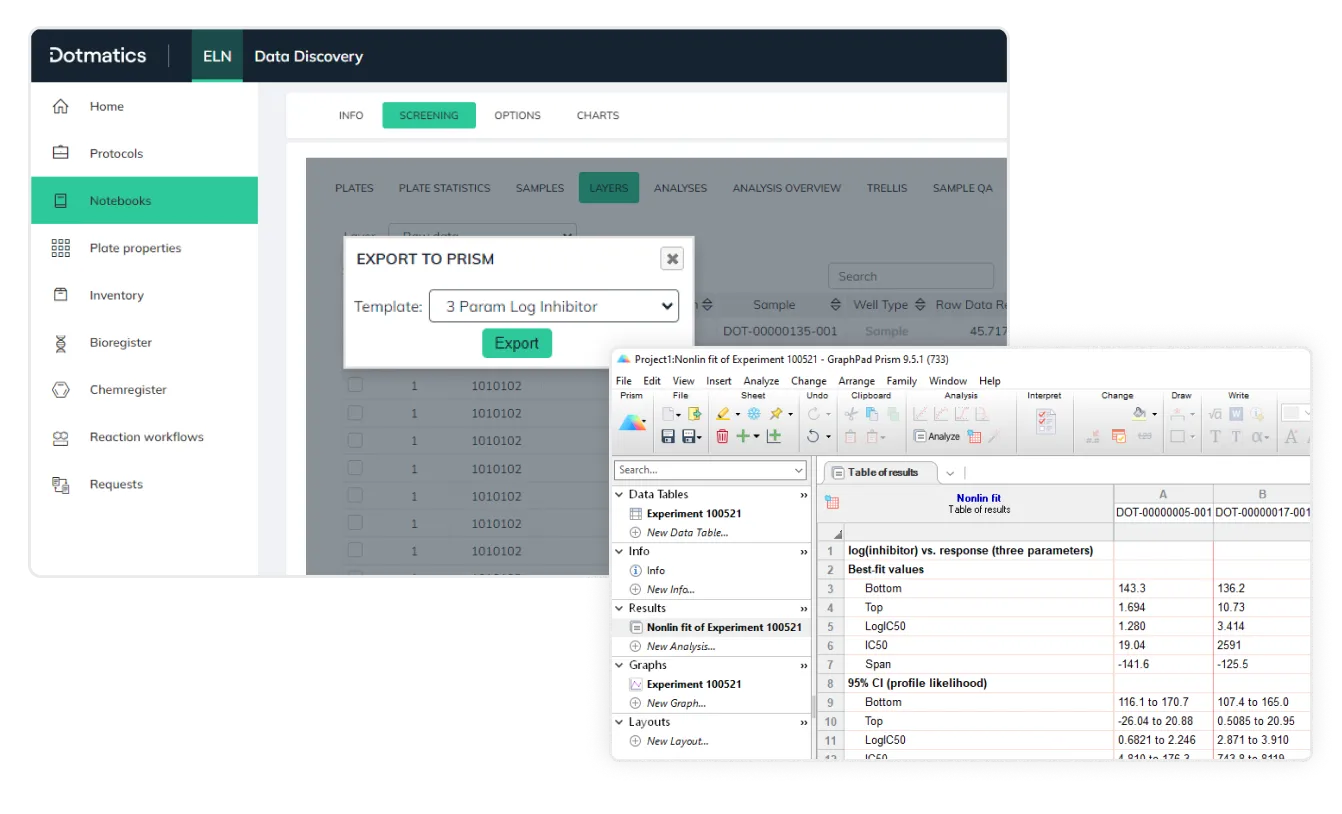Select the PLATE STATISTICS tab
The image size is (1342, 814).
tap(445, 188)
